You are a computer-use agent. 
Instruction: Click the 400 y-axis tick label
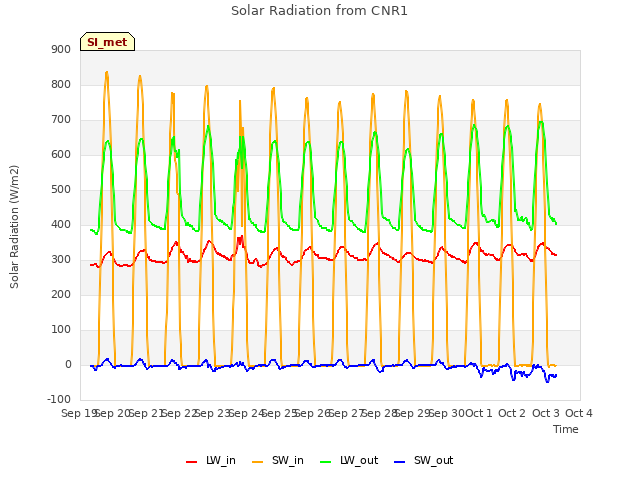pyautogui.click(x=61, y=224)
